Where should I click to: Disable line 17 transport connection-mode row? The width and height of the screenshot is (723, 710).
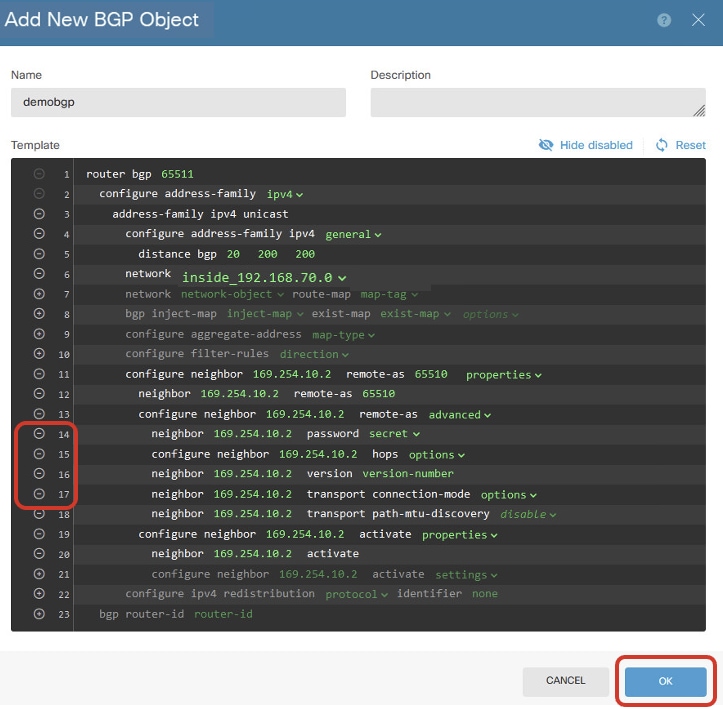39,494
